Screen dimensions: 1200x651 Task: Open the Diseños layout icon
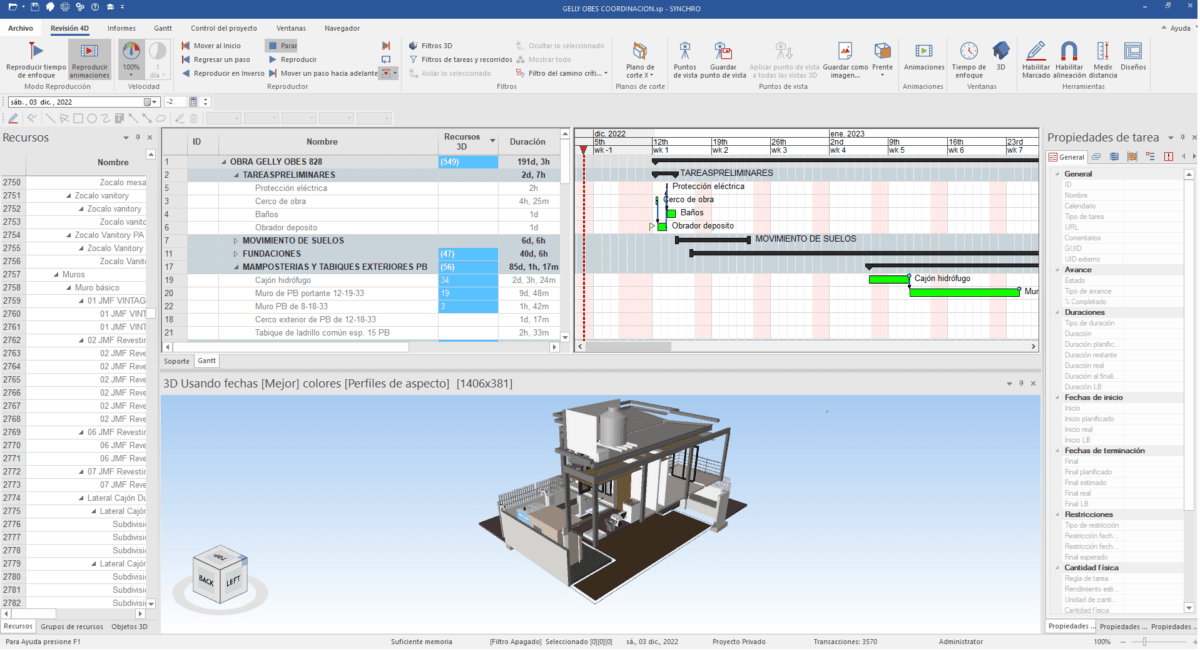click(1133, 51)
